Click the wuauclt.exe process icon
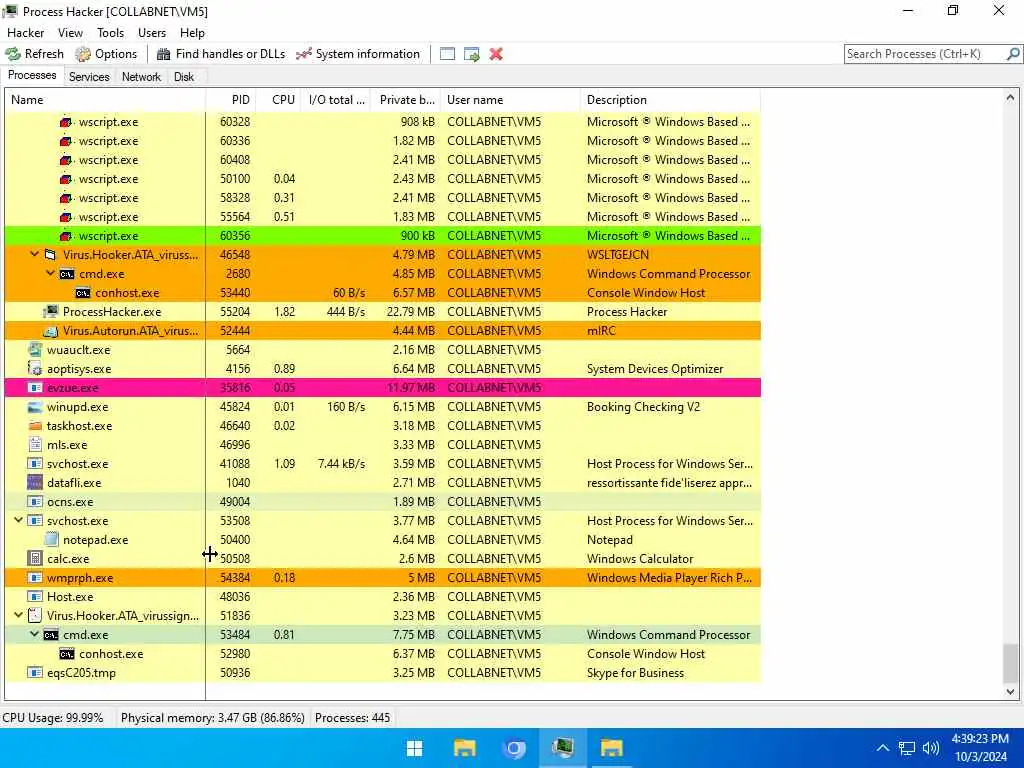Viewport: 1024px width, 768px height. (x=35, y=349)
